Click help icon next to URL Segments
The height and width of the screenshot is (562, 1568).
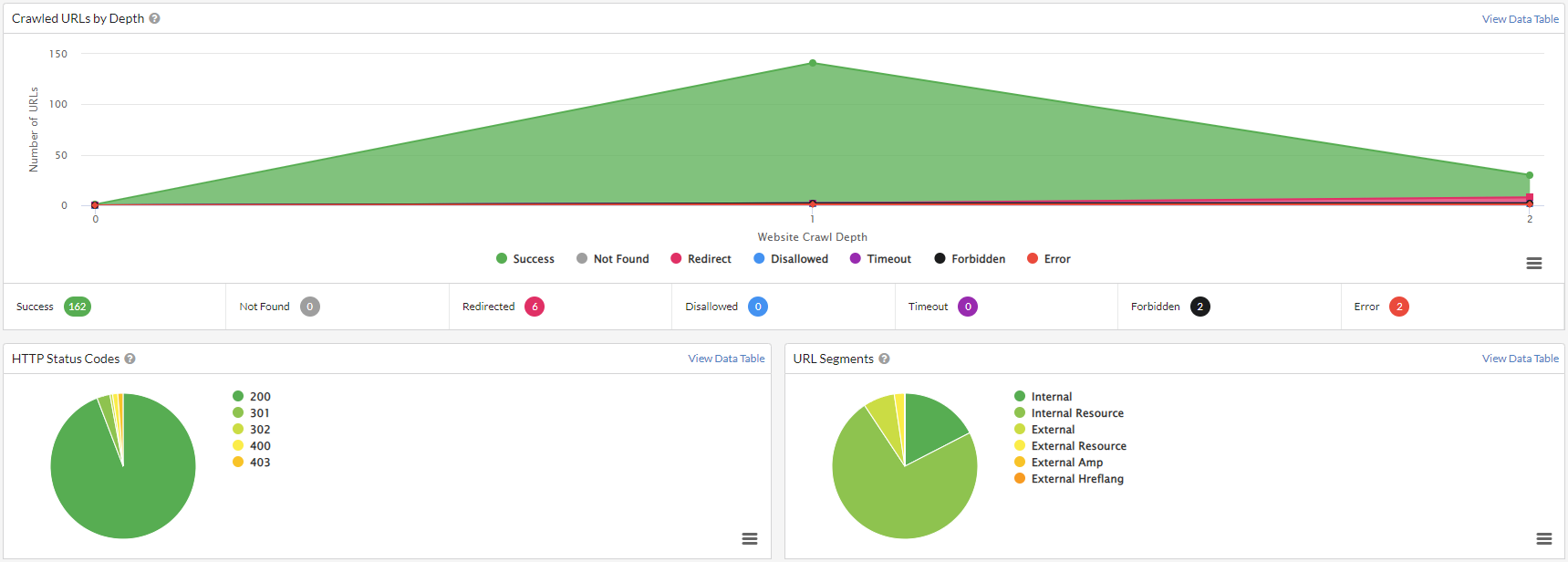pos(884,359)
